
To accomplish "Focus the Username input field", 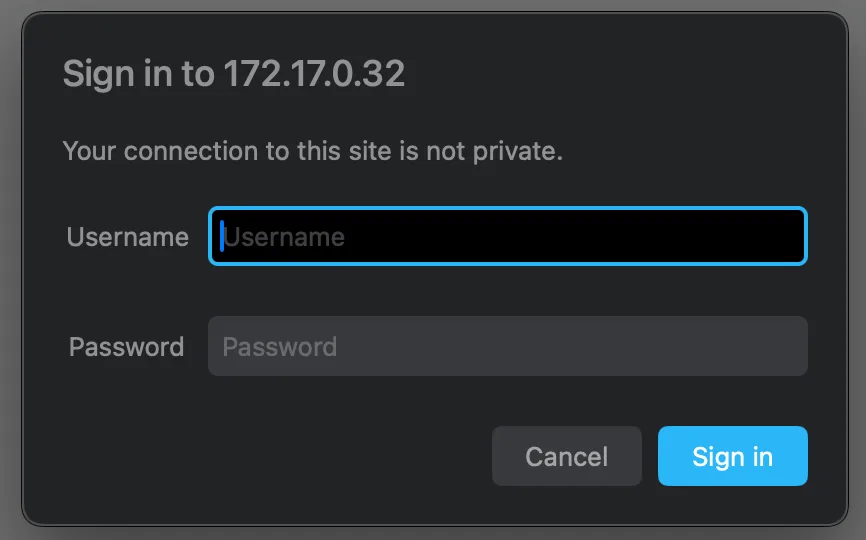I will pyautogui.click(x=508, y=236).
